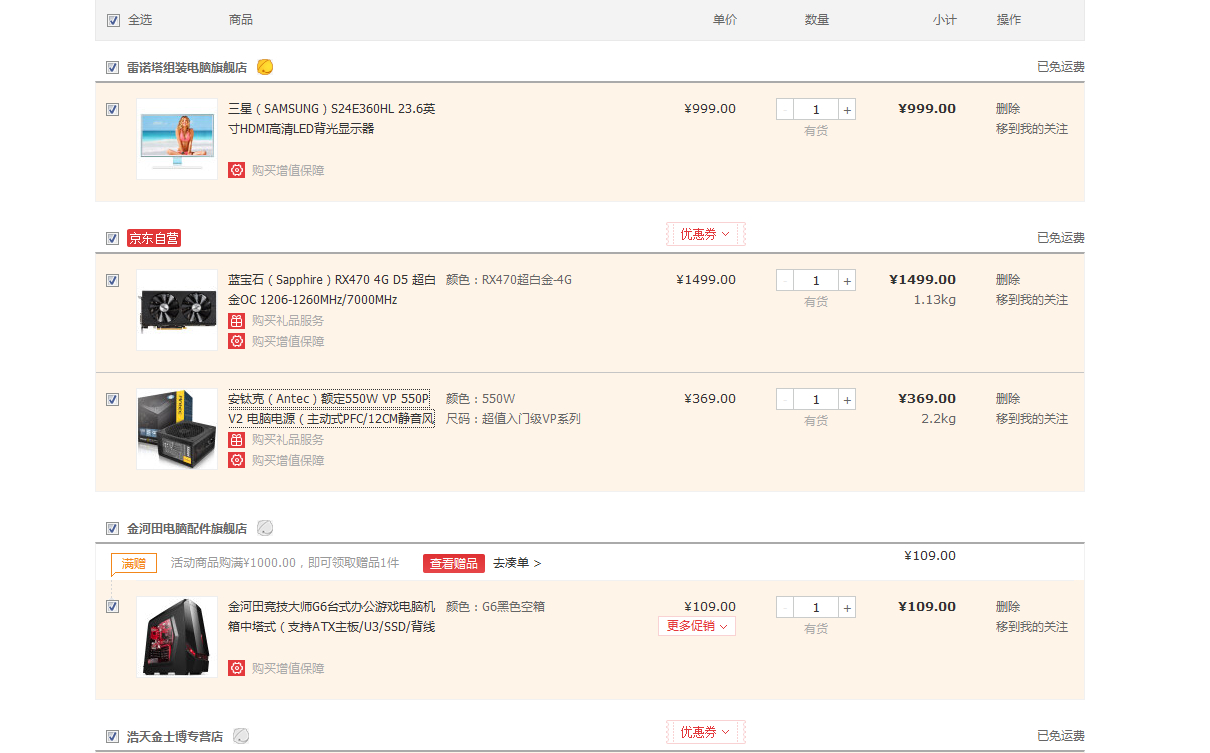Screen dimensions: 1210x753
Task: Click 删除 for the Sapphire RX470
Action: (1008, 280)
